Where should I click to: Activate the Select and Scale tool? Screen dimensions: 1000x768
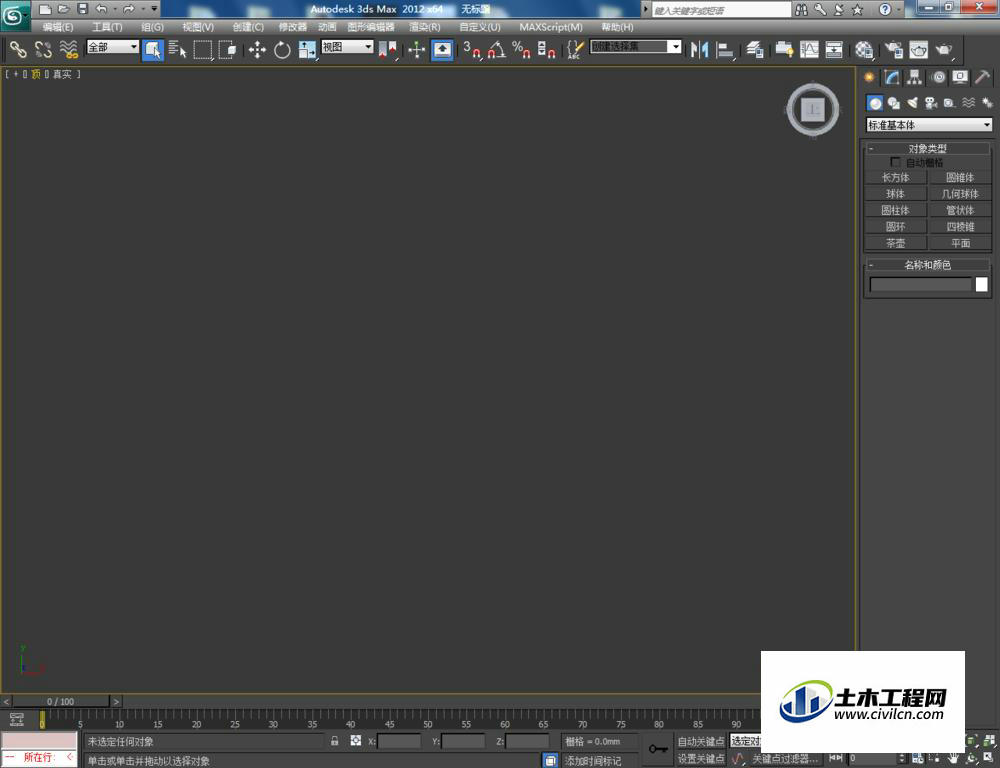coord(307,49)
